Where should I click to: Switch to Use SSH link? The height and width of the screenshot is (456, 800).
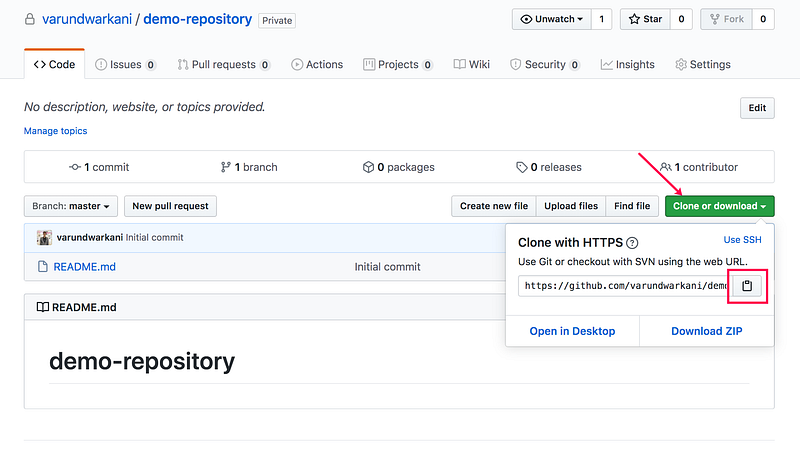click(x=742, y=240)
